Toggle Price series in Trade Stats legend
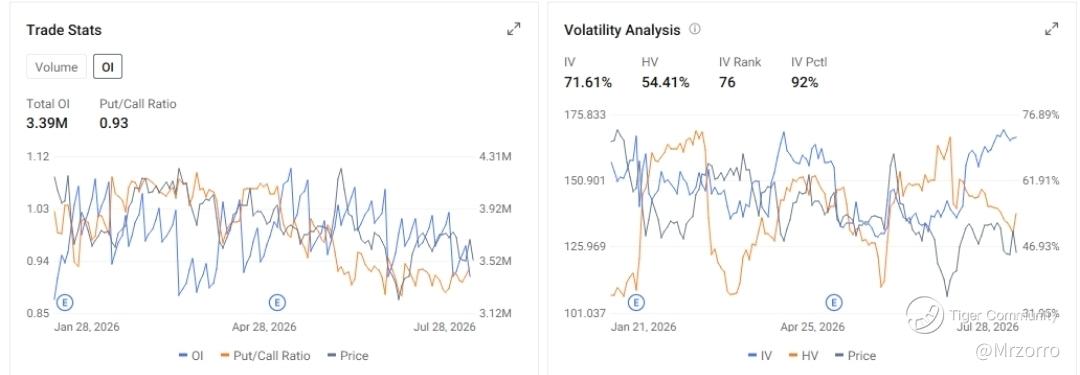The width and height of the screenshot is (1080, 375). 347,356
